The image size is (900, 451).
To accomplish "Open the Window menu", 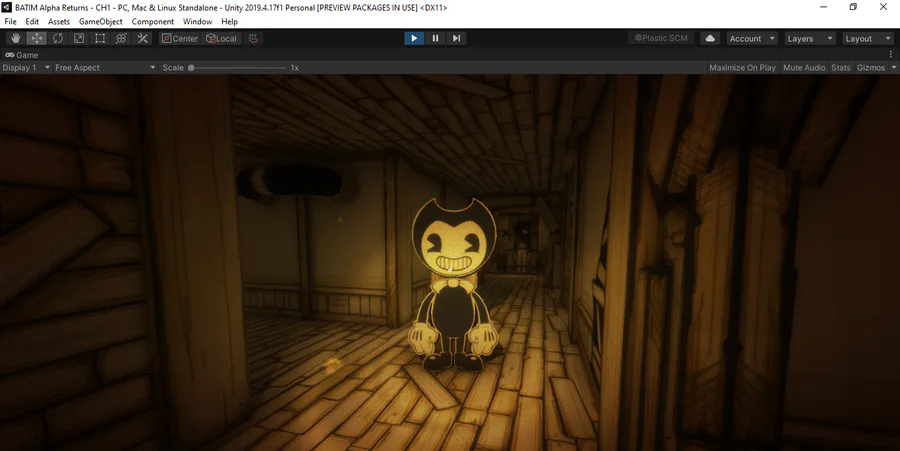I will pos(197,21).
